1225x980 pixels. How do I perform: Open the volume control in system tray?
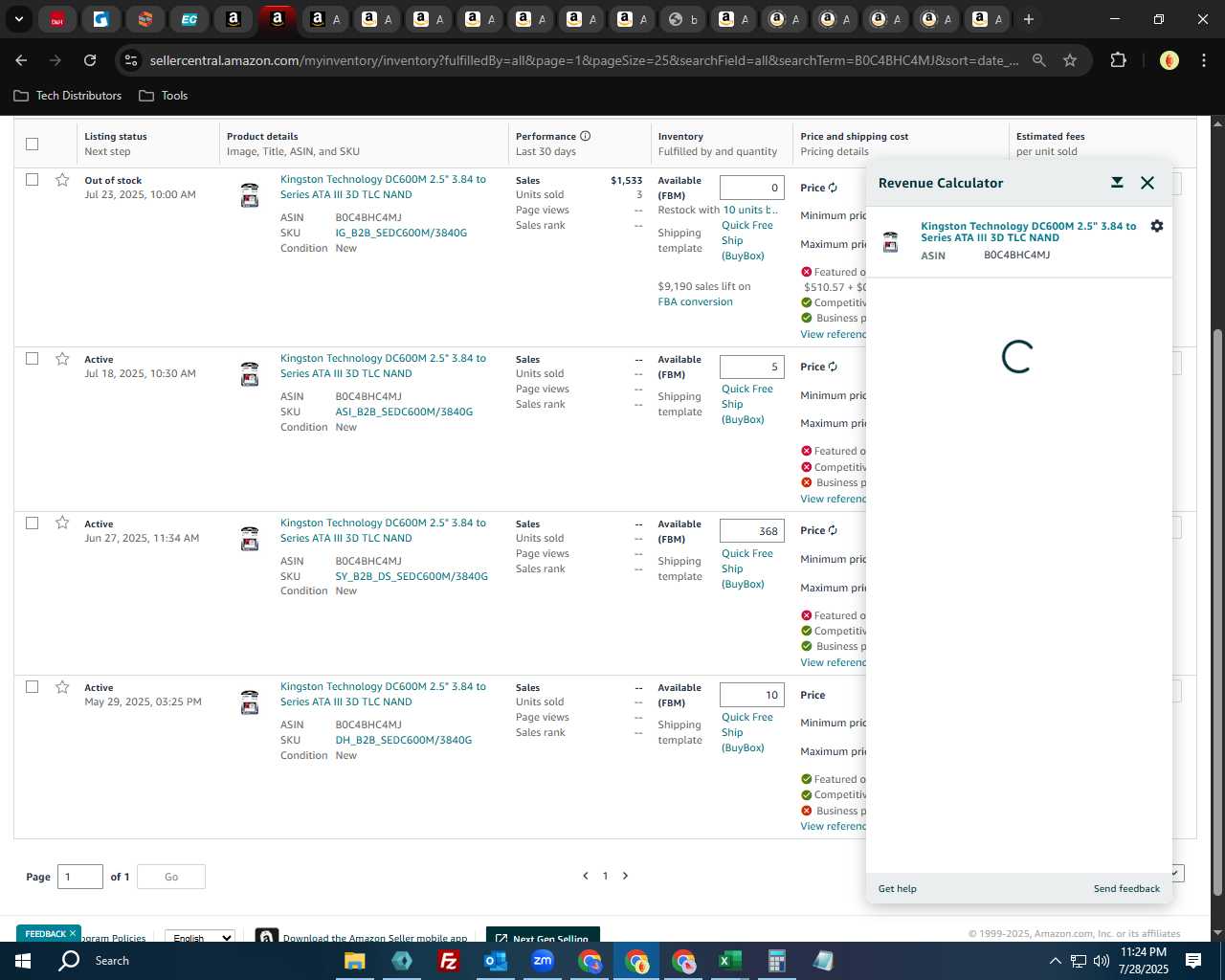point(1101,961)
